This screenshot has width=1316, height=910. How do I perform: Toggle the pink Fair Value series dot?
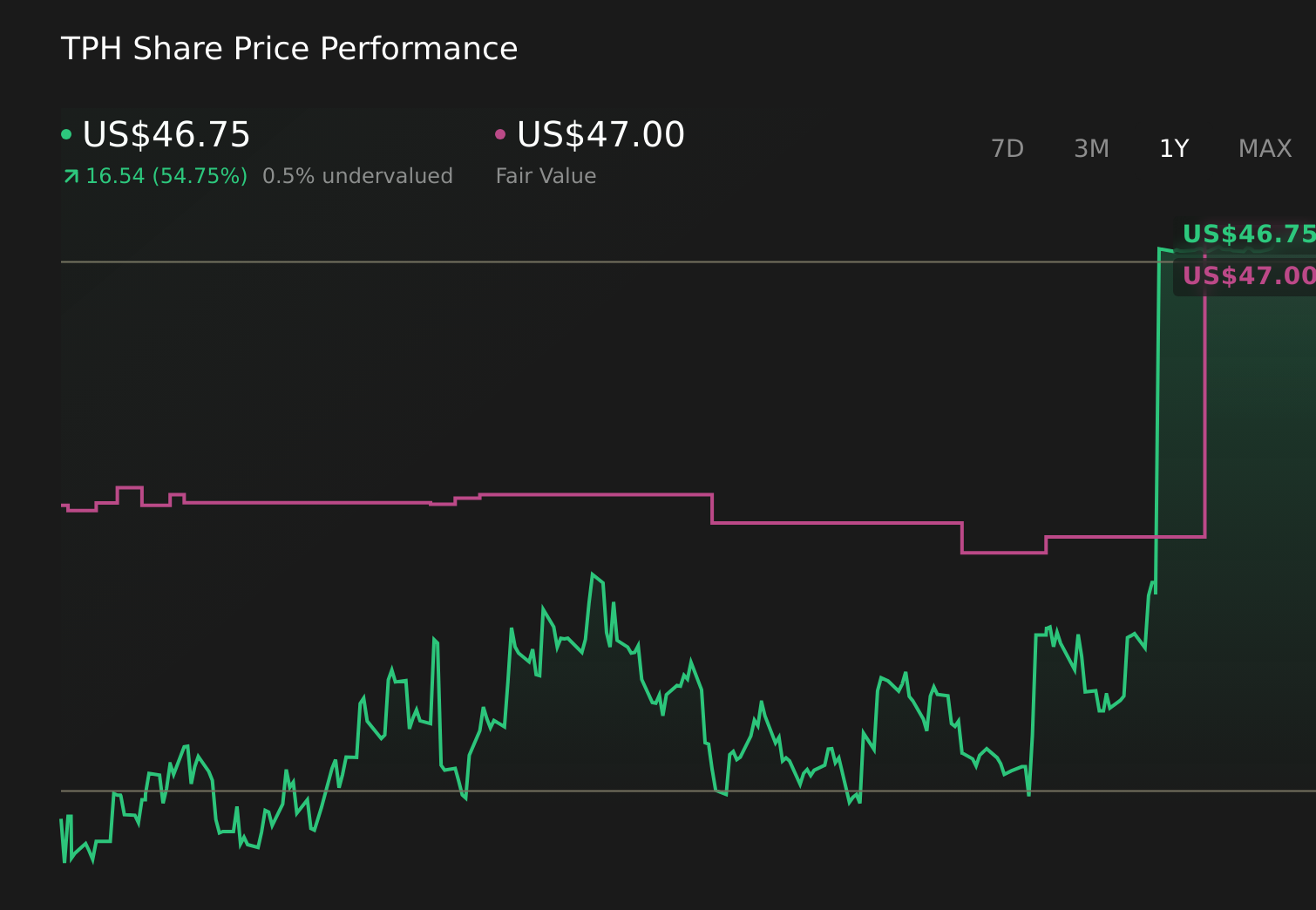[x=500, y=133]
